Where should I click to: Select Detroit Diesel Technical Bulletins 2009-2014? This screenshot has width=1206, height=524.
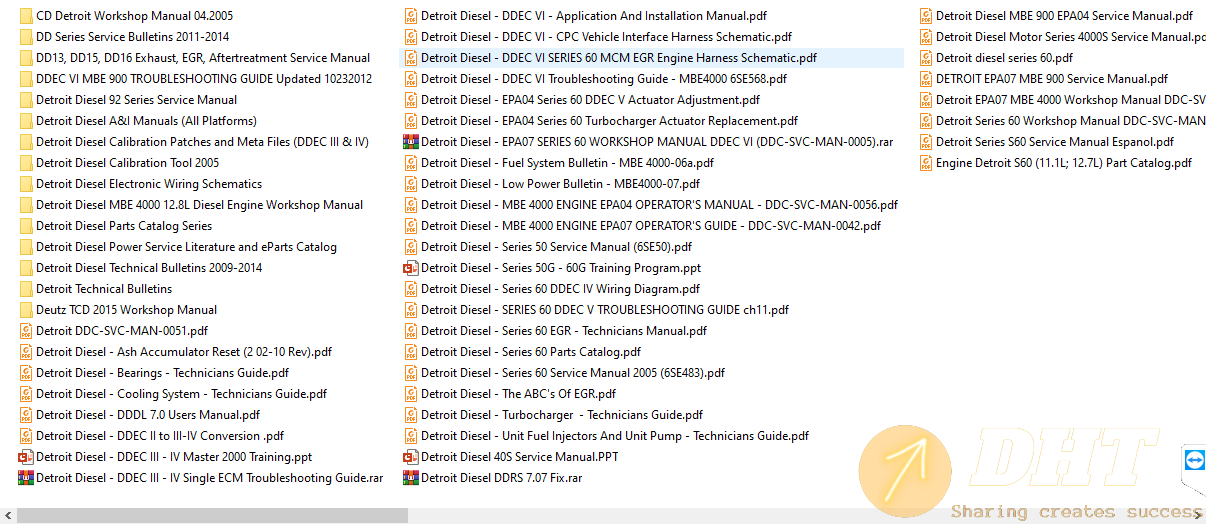point(149,268)
